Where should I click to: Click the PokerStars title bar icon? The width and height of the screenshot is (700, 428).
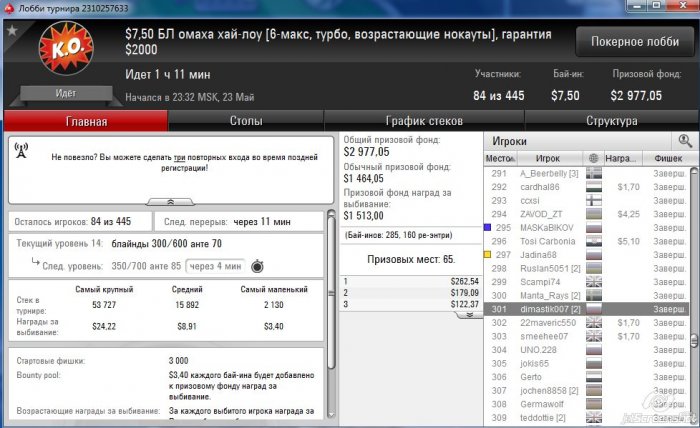(x=9, y=8)
